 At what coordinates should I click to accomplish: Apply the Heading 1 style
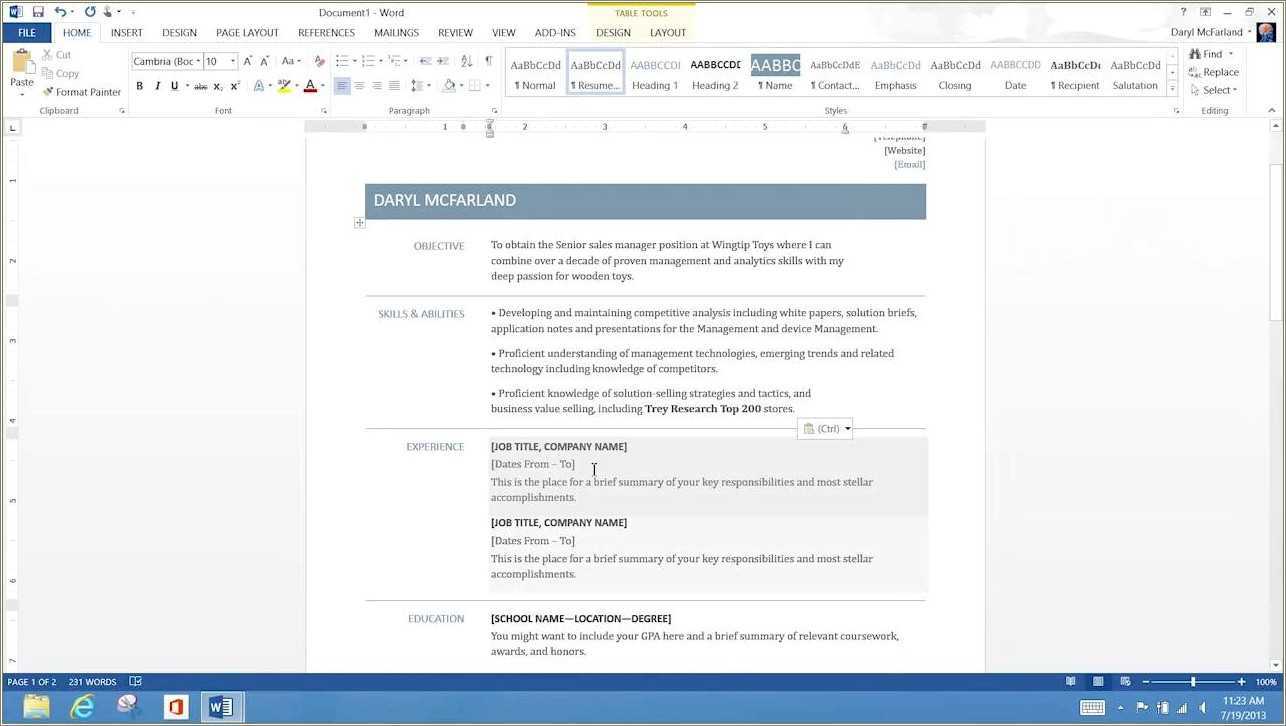[x=654, y=72]
